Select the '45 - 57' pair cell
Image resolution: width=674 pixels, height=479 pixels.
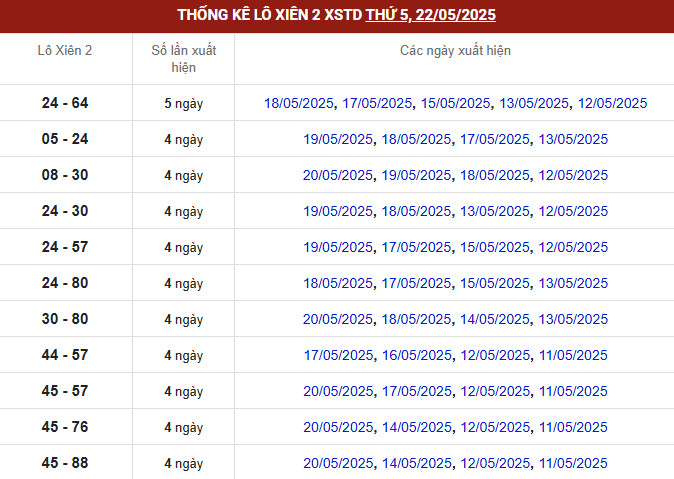(x=65, y=391)
